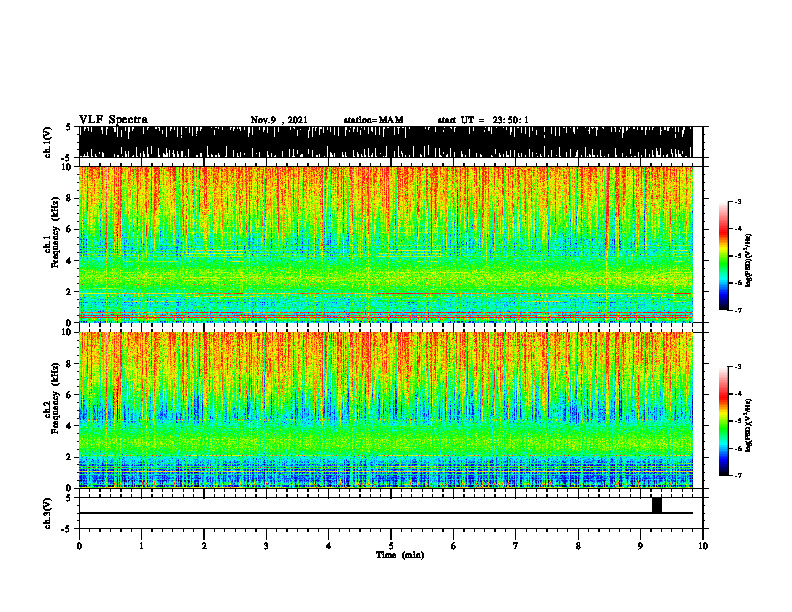Viewport: 792px width, 612px height.
Task: Click the ch.3(V) axis label
Action: [48, 513]
